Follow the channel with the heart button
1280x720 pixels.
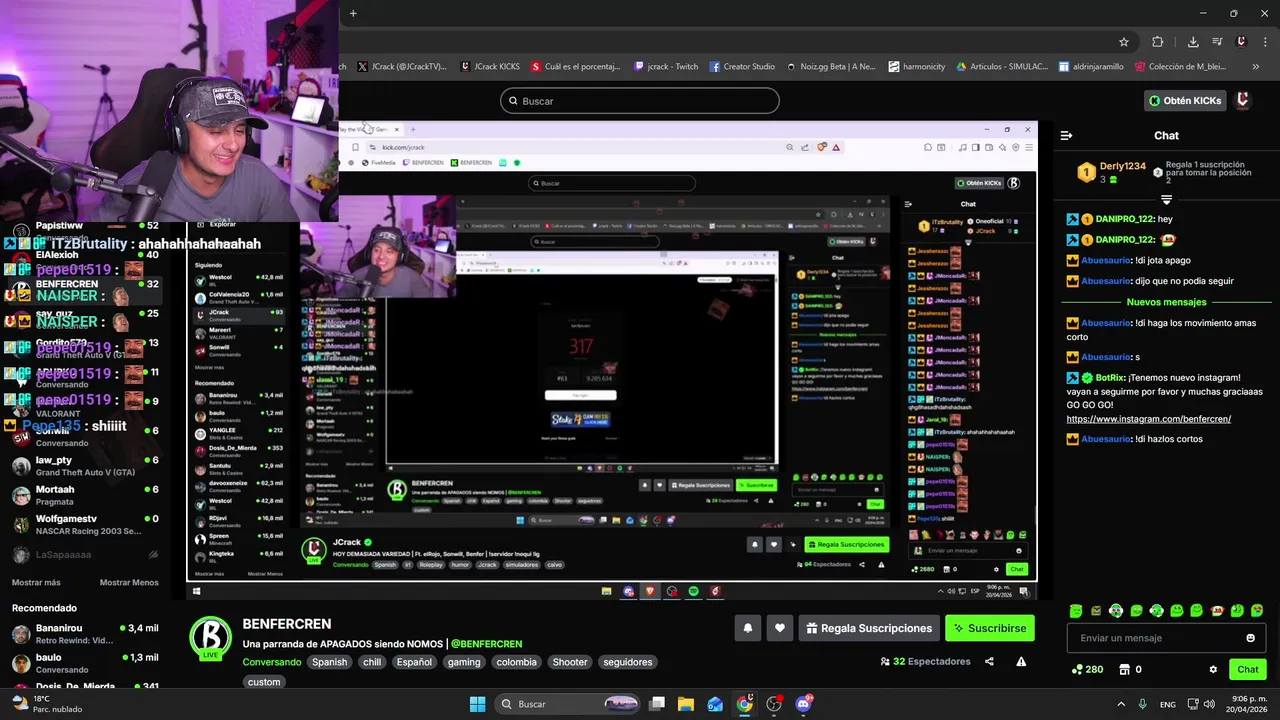(780, 628)
